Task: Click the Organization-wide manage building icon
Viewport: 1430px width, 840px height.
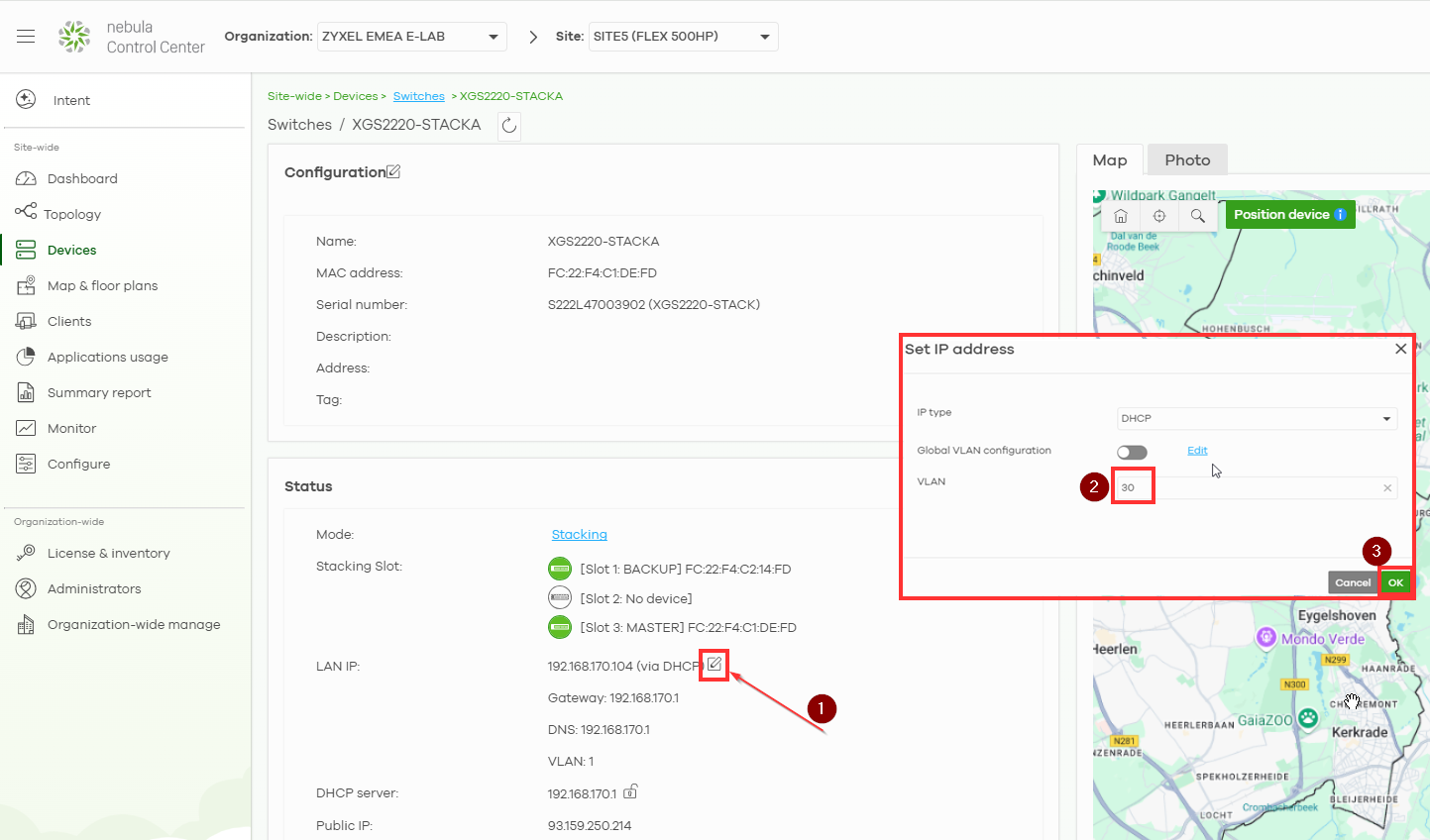Action: pyautogui.click(x=27, y=624)
